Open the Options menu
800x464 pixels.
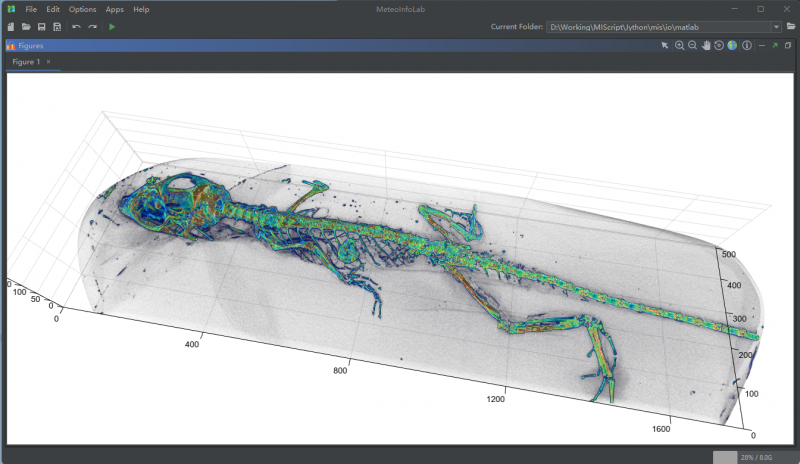click(83, 9)
